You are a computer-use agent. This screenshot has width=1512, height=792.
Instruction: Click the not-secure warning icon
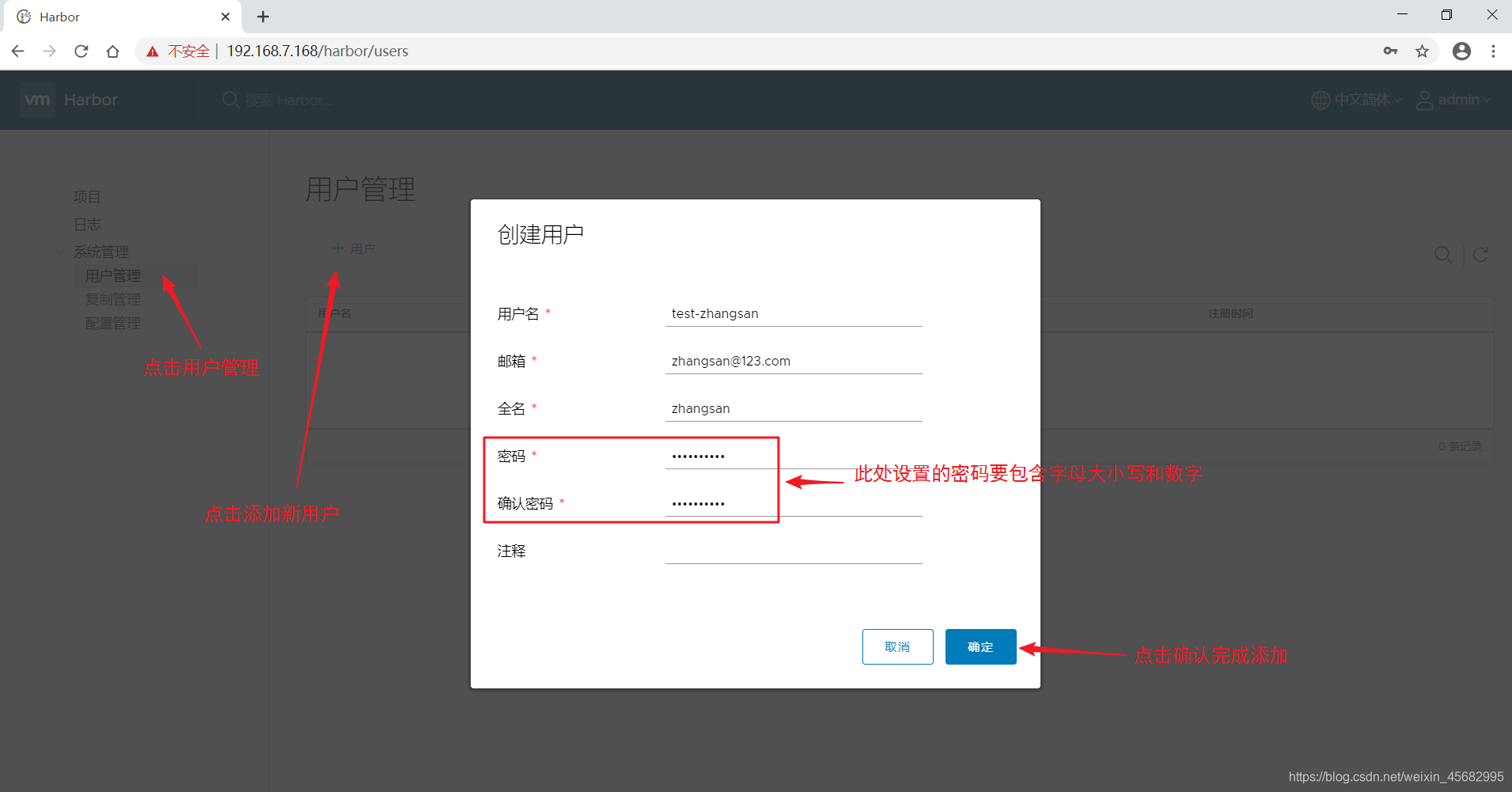click(153, 51)
